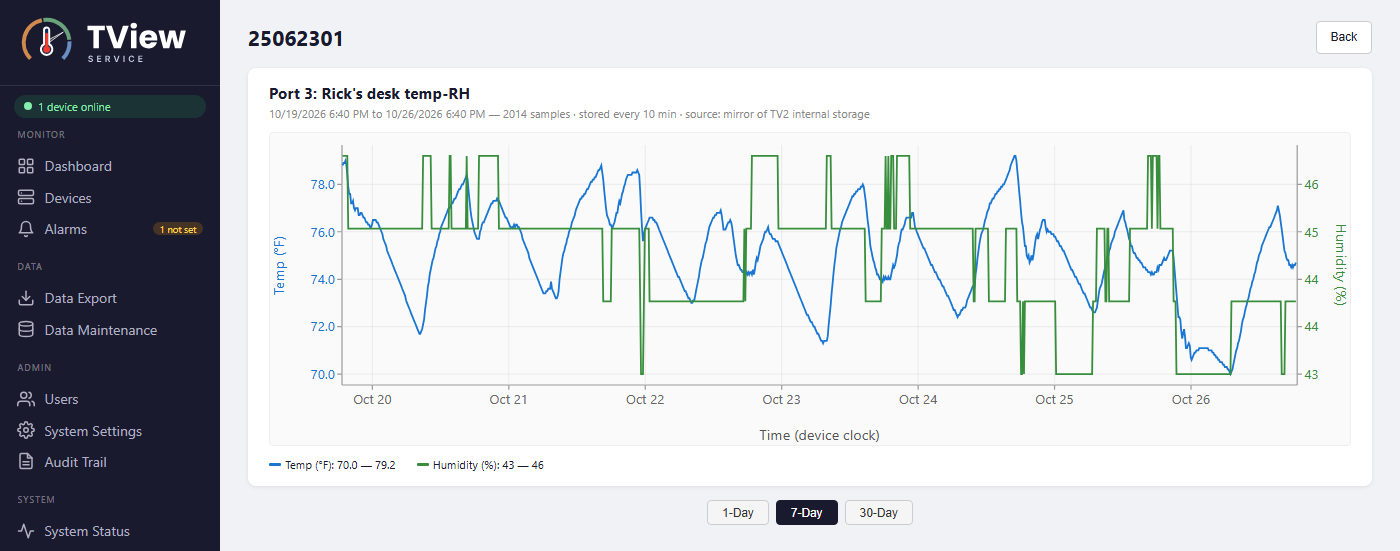Click the '43' humidity axis tick
Image resolution: width=1400 pixels, height=551 pixels.
point(1312,375)
